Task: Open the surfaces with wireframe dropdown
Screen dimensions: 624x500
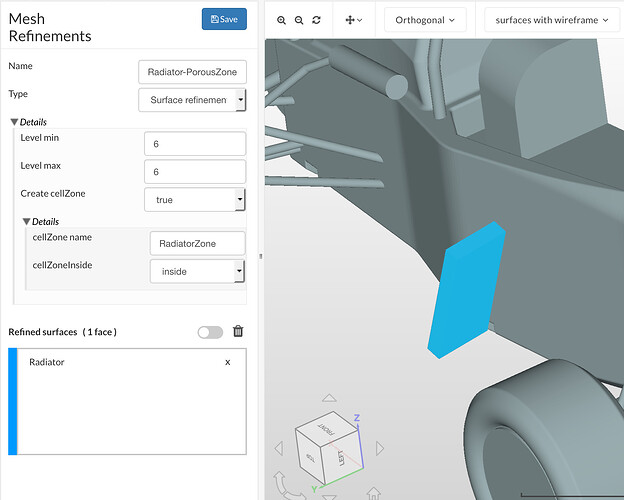Action: pos(552,20)
